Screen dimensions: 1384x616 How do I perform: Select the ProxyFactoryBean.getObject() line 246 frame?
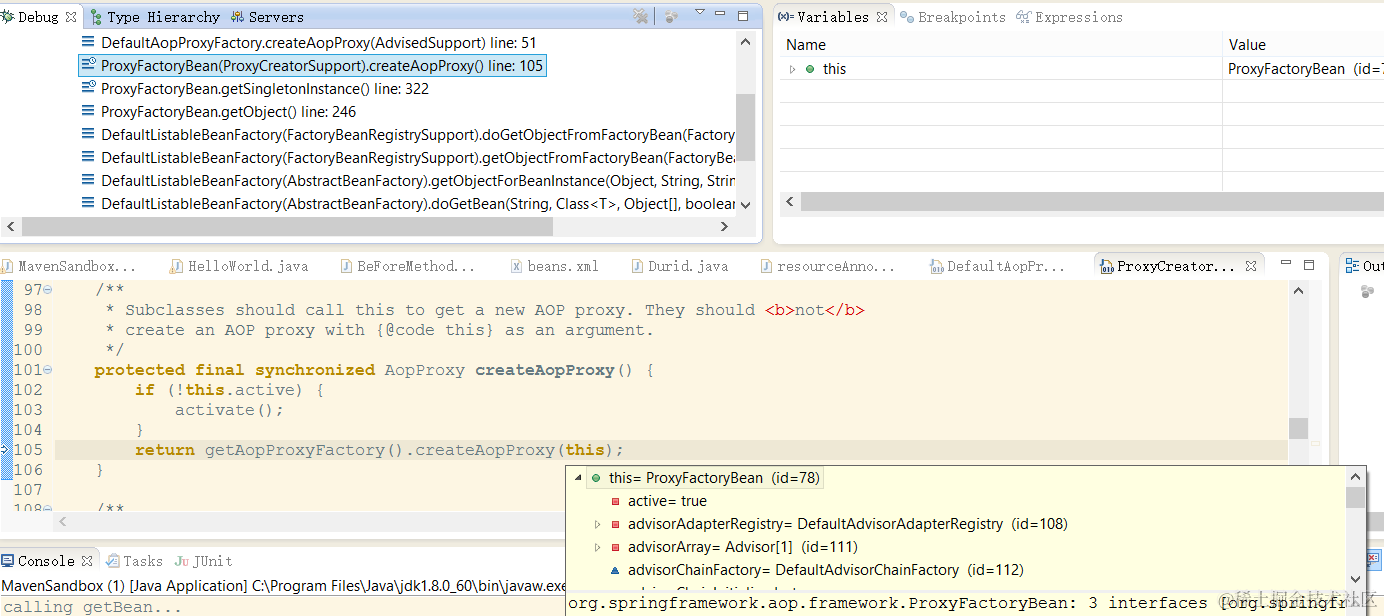[218, 112]
